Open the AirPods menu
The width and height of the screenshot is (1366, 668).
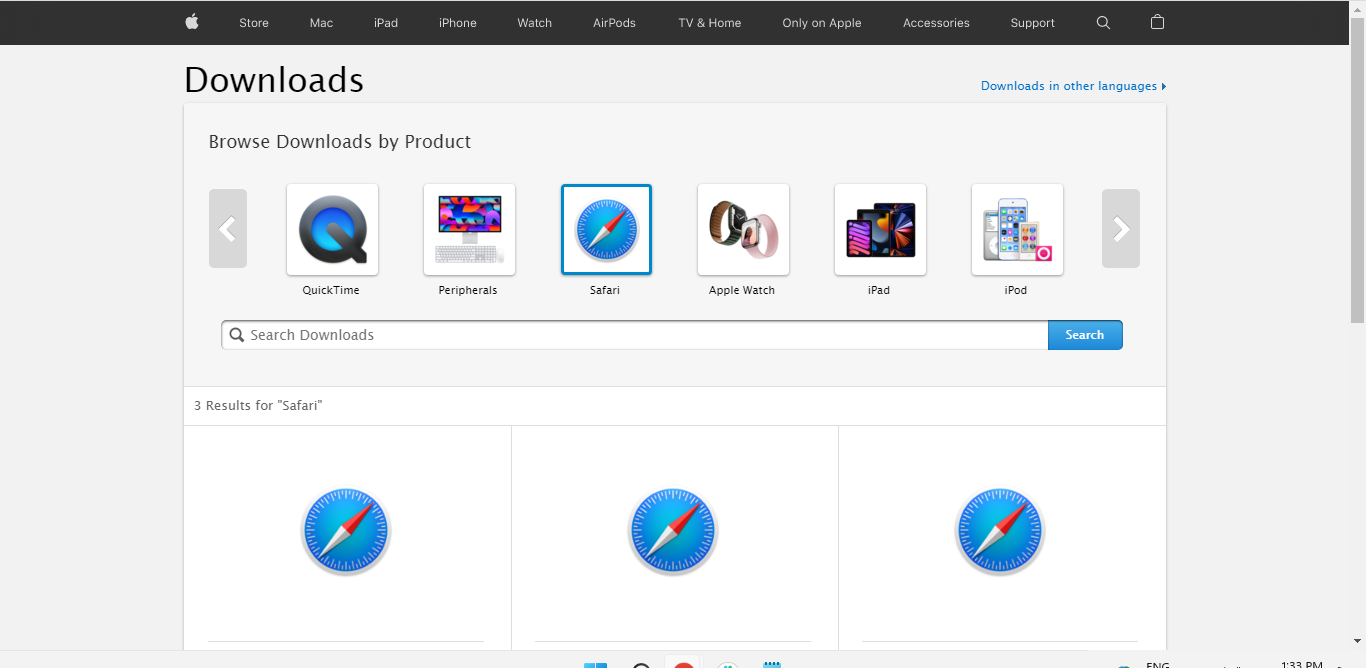pyautogui.click(x=614, y=23)
